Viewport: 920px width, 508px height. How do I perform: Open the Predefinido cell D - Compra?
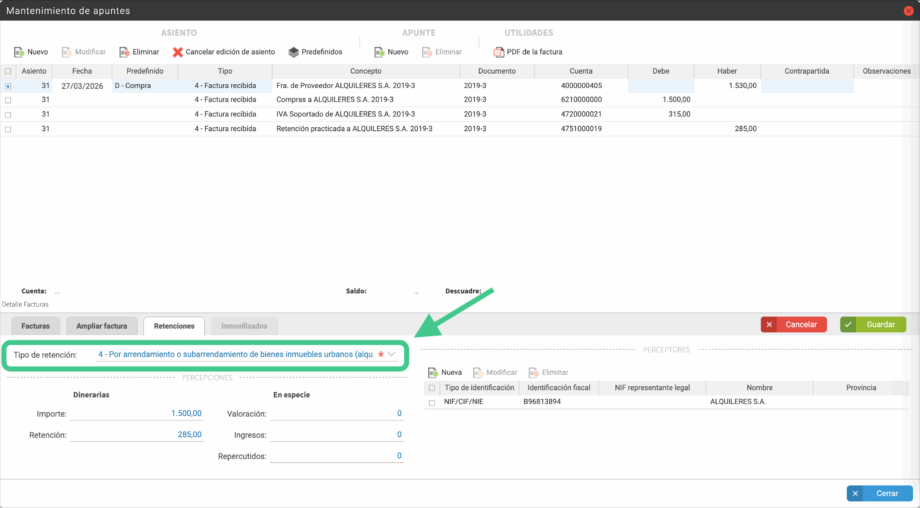[x=144, y=86]
